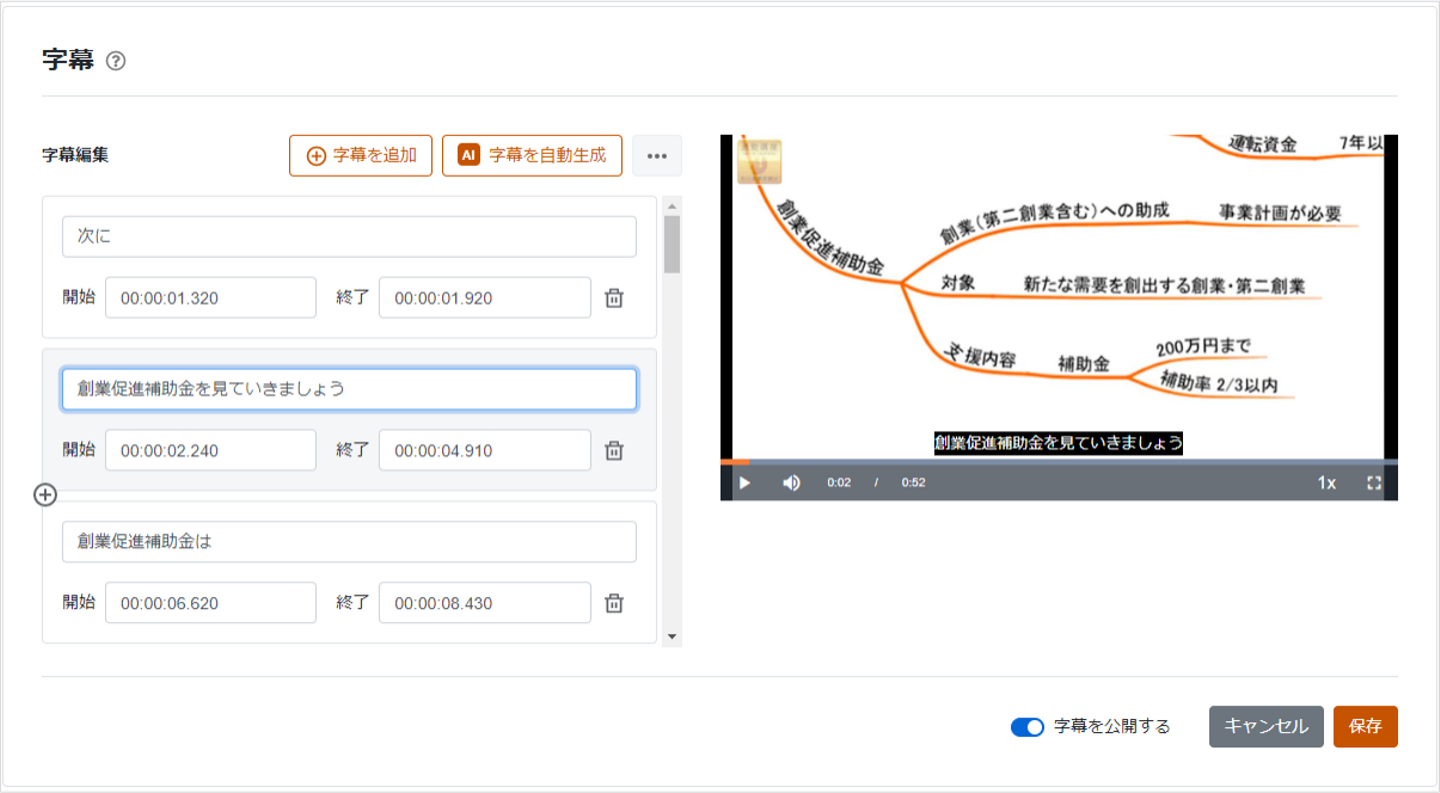Click the help icon beside 字幕 heading
1440x793 pixels.
pos(116,61)
